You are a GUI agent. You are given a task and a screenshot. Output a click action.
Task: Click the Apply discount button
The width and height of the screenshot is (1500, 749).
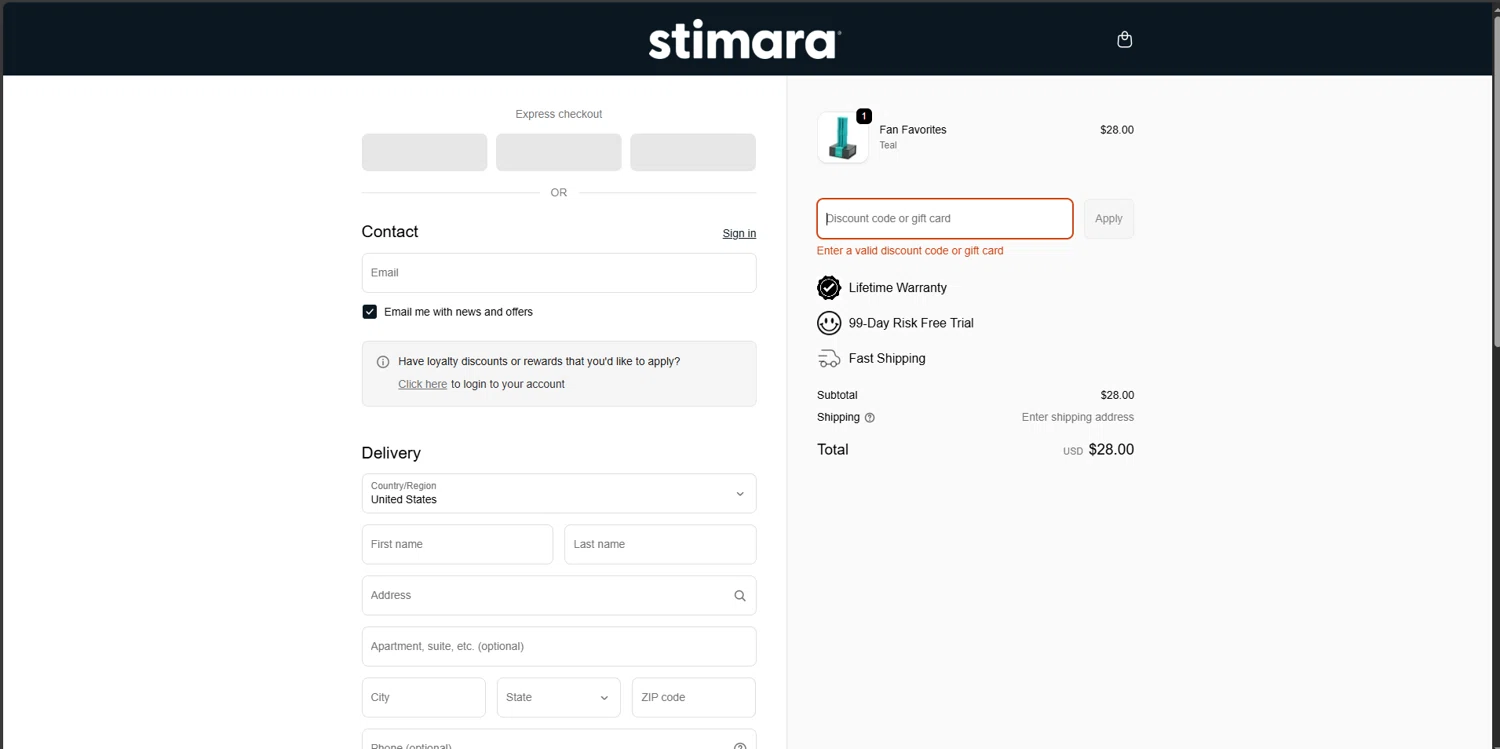click(x=1109, y=219)
